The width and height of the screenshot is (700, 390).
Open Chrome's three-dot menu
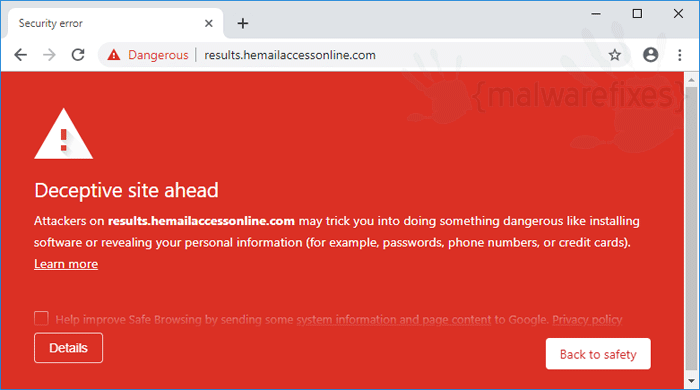679,55
